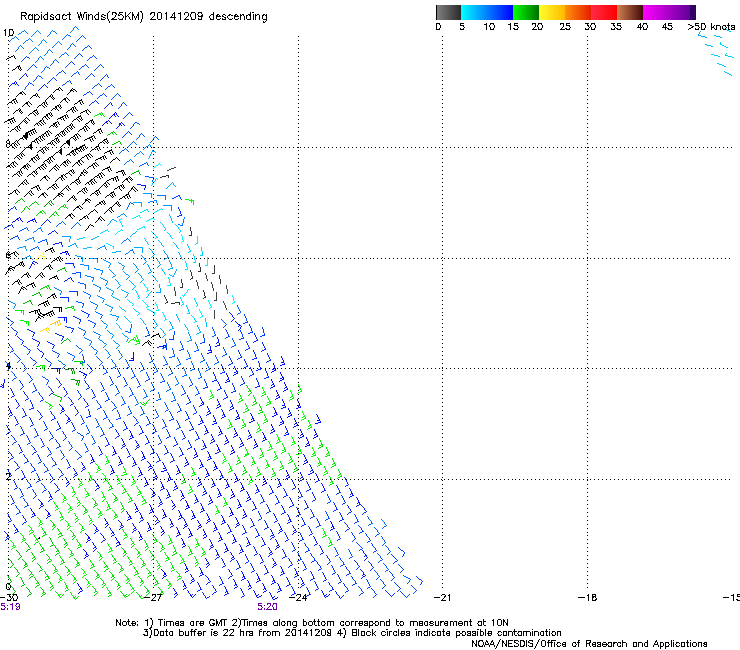740x650 pixels.
Task: Click the orange wind barb cluster near 5N
Action: point(51,326)
